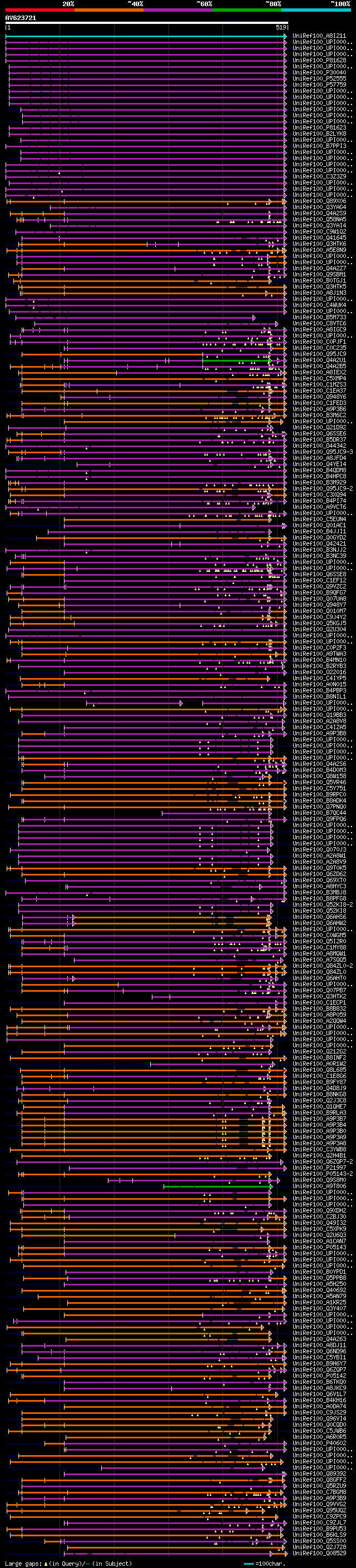Click the UniRef100_Q2U304 label

(x=319, y=630)
